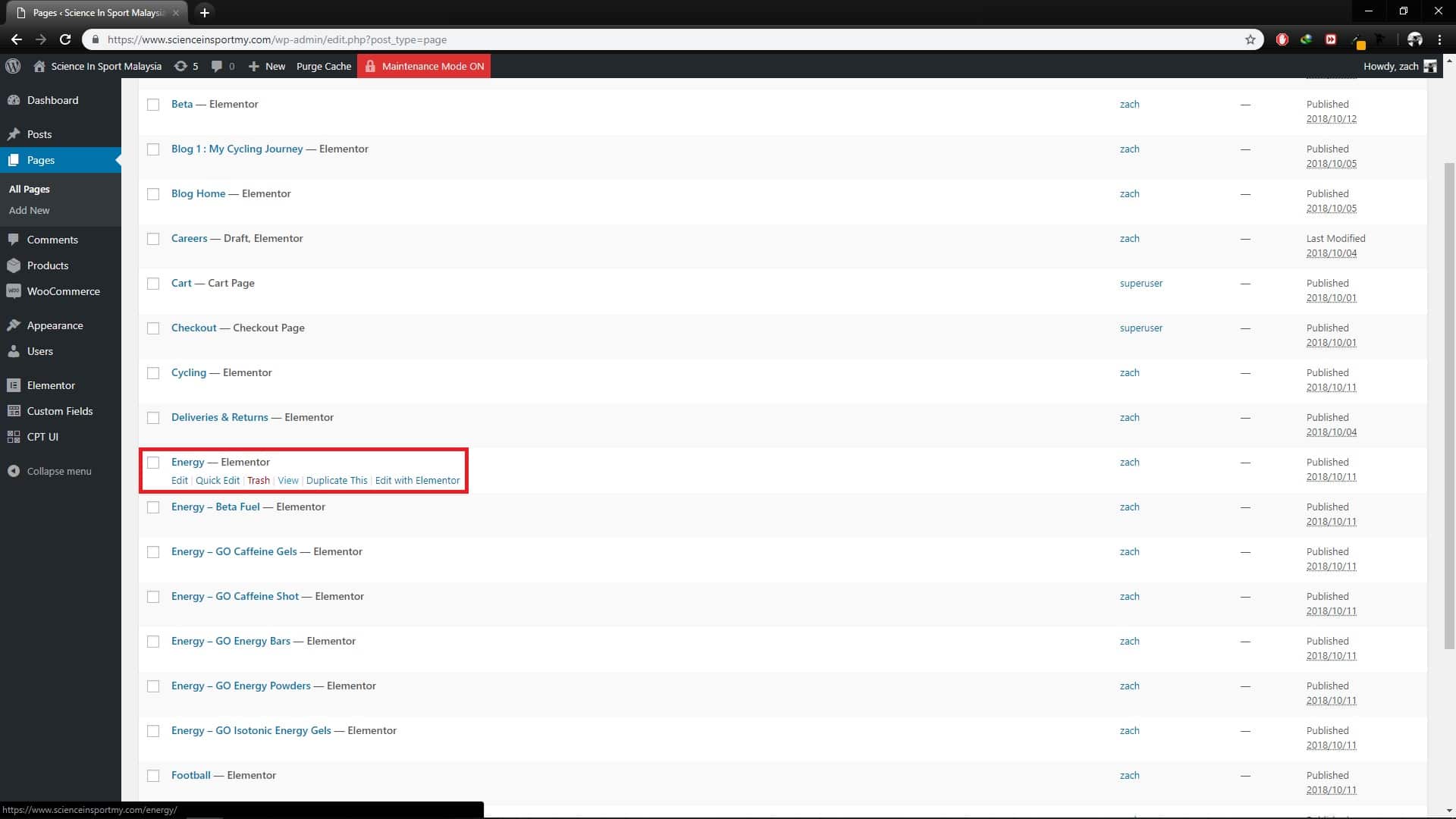Click Edit with Elementor under Energy
Viewport: 1456px width, 819px height.
click(x=417, y=480)
